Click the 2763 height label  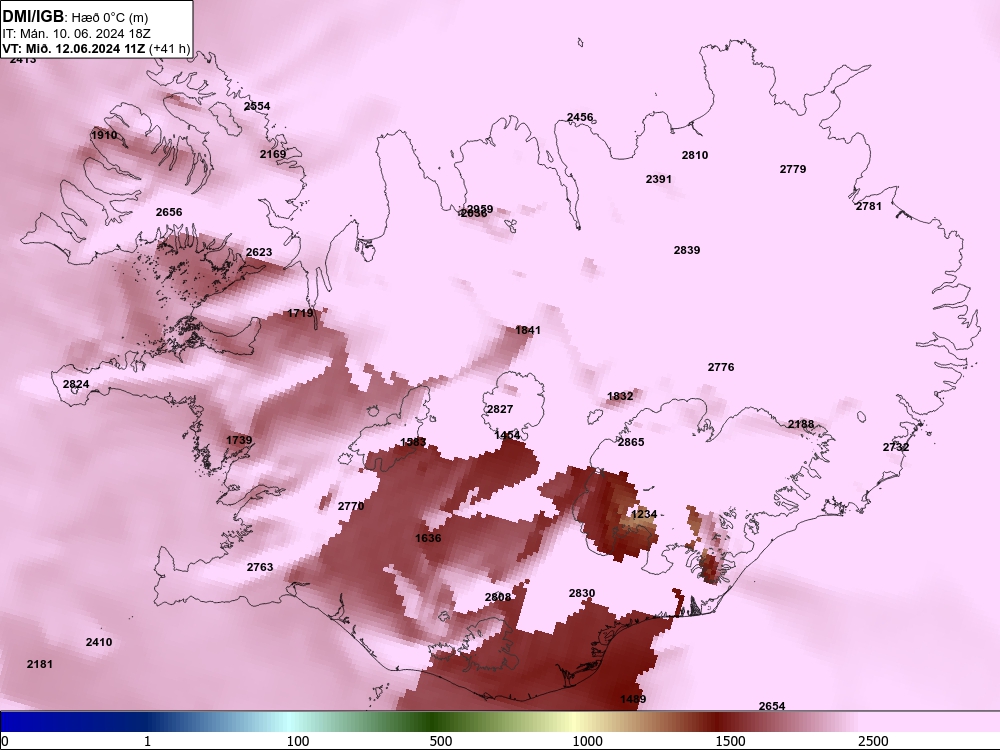click(260, 567)
